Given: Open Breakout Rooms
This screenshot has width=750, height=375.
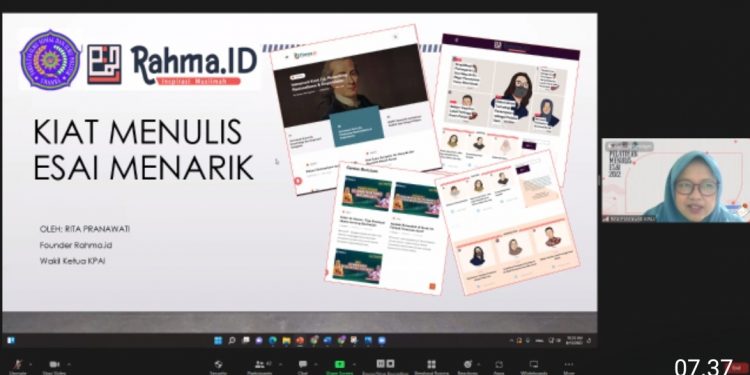Looking at the screenshot, I should click(x=431, y=366).
